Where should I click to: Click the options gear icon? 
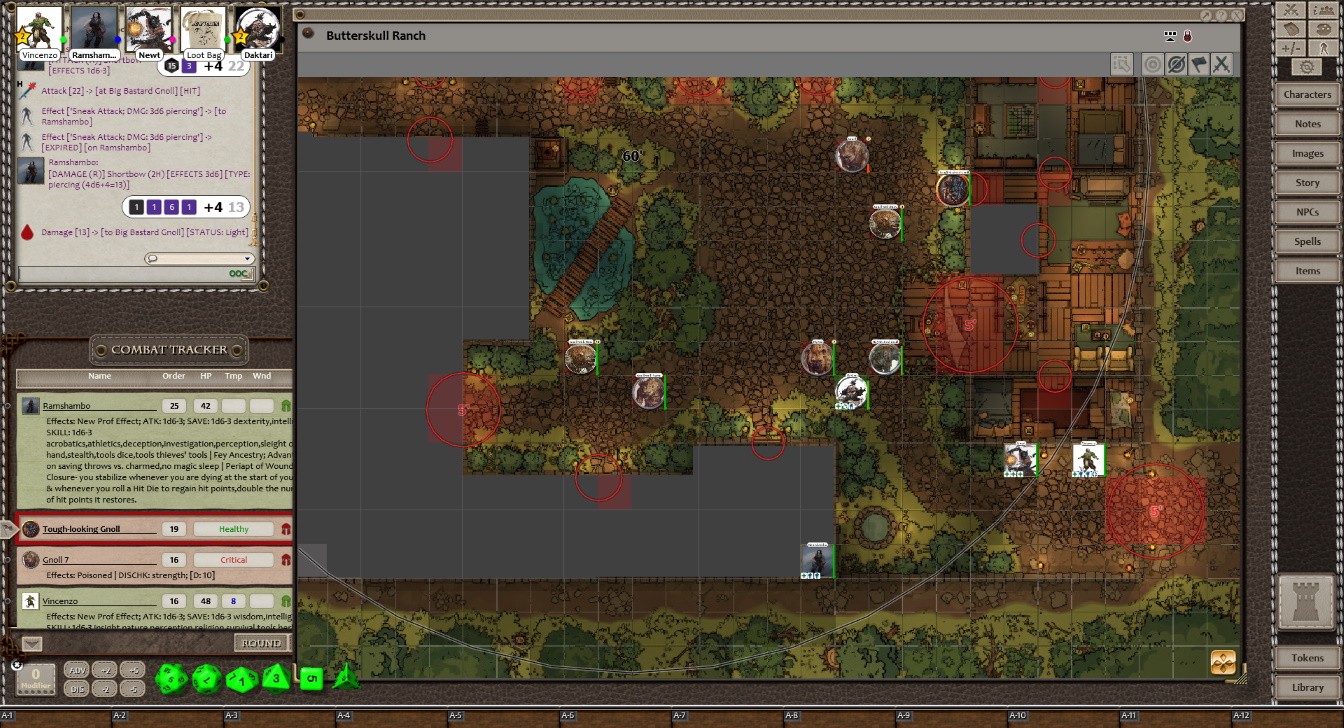(1307, 67)
